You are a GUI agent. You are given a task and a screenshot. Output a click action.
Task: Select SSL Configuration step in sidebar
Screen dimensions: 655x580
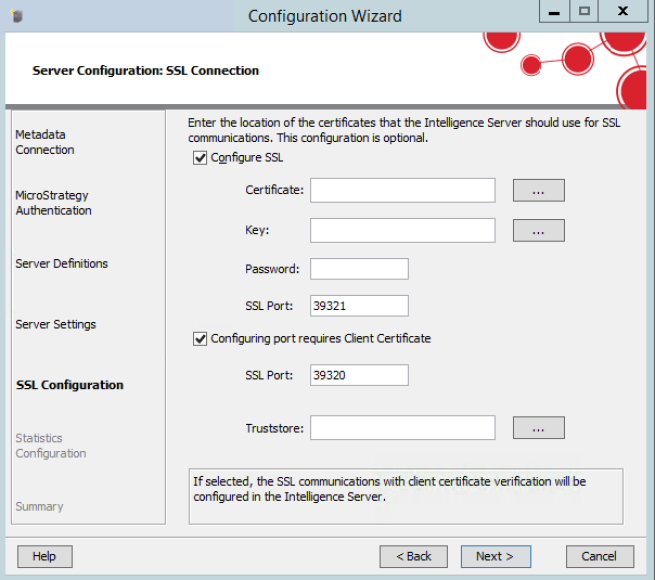click(70, 385)
